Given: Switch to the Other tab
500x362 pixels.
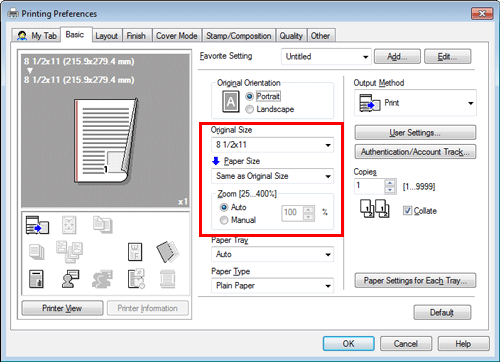Looking at the screenshot, I should pyautogui.click(x=320, y=36).
